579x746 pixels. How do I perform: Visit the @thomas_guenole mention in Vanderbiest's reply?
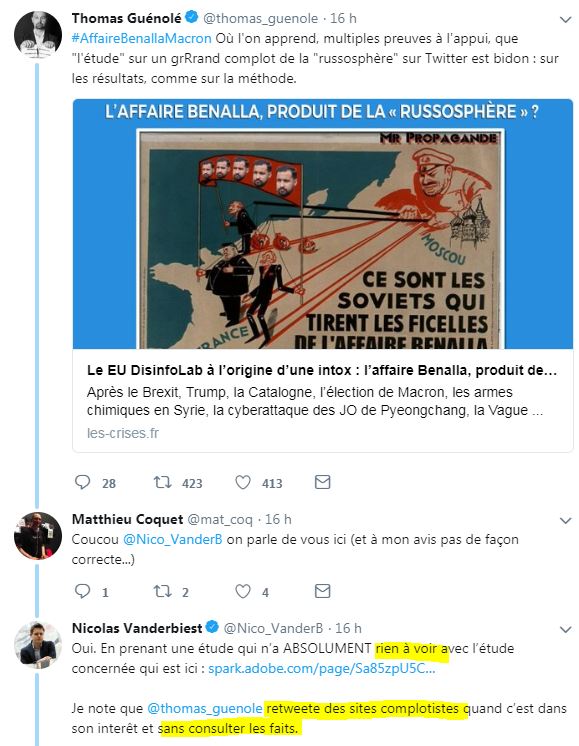click(205, 708)
